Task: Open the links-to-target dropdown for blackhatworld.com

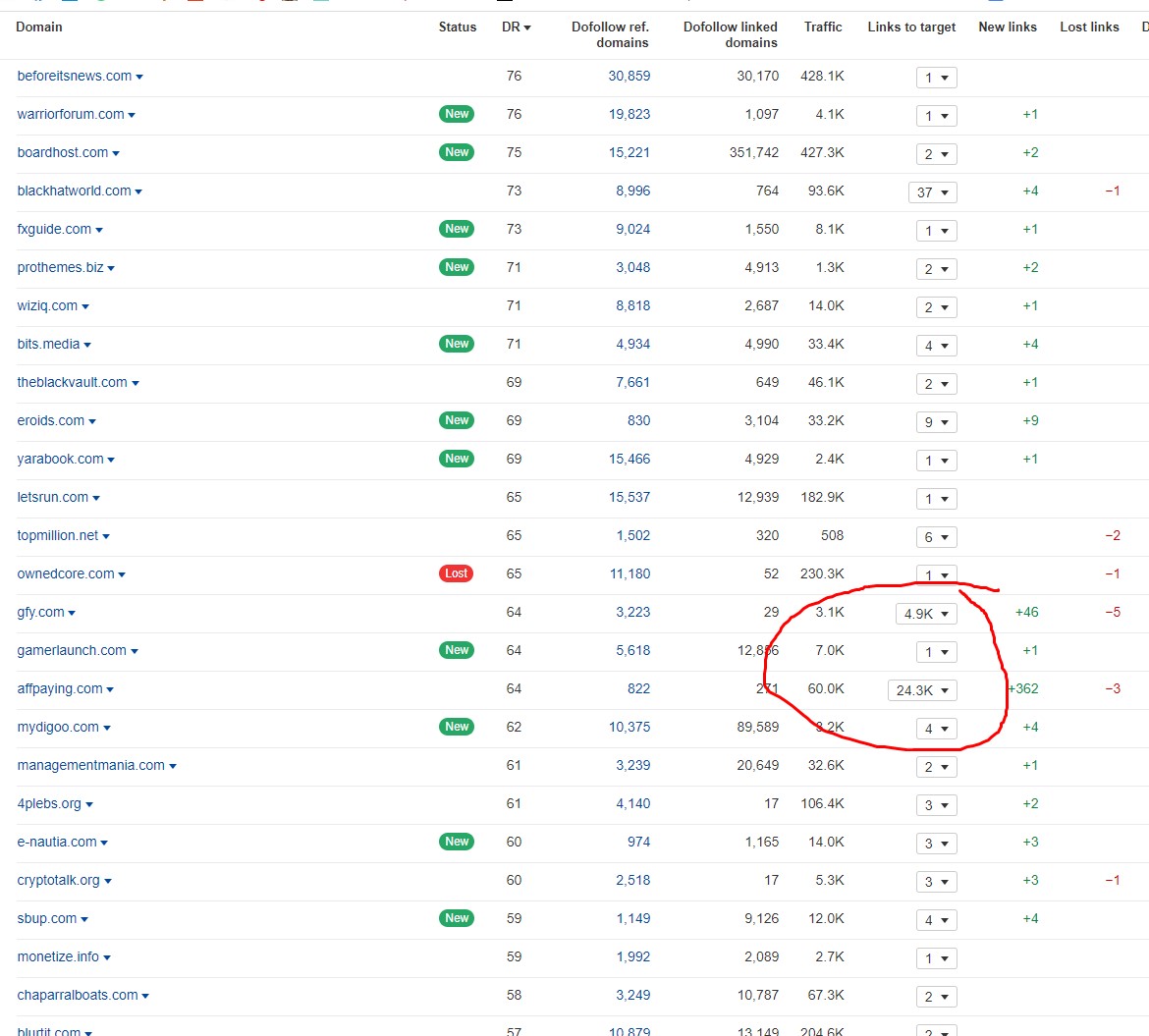Action: [x=932, y=192]
